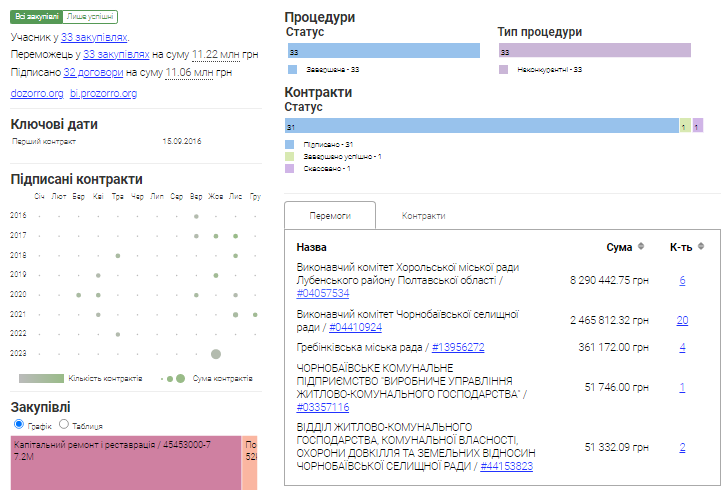Image resolution: width=726 pixels, height=490 pixels.
Task: Select the Графік radio button
Action: pyautogui.click(x=17, y=424)
